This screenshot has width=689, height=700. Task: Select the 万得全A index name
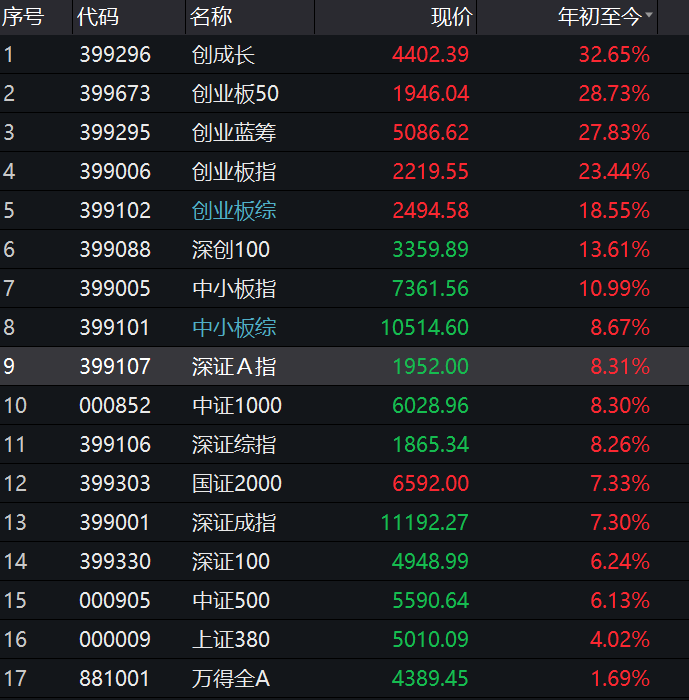[231, 679]
